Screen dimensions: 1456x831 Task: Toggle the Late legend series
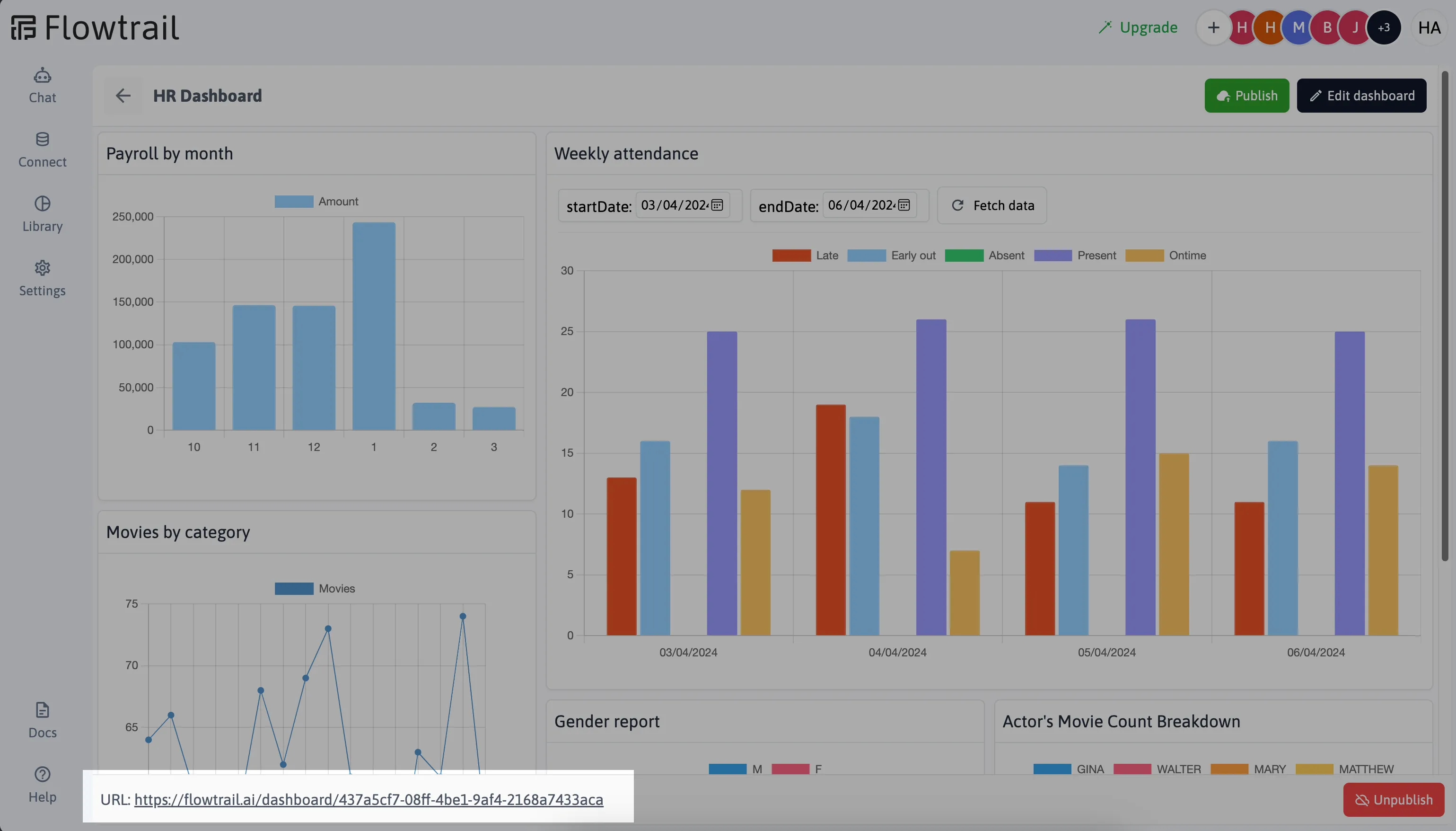pyautogui.click(x=805, y=255)
